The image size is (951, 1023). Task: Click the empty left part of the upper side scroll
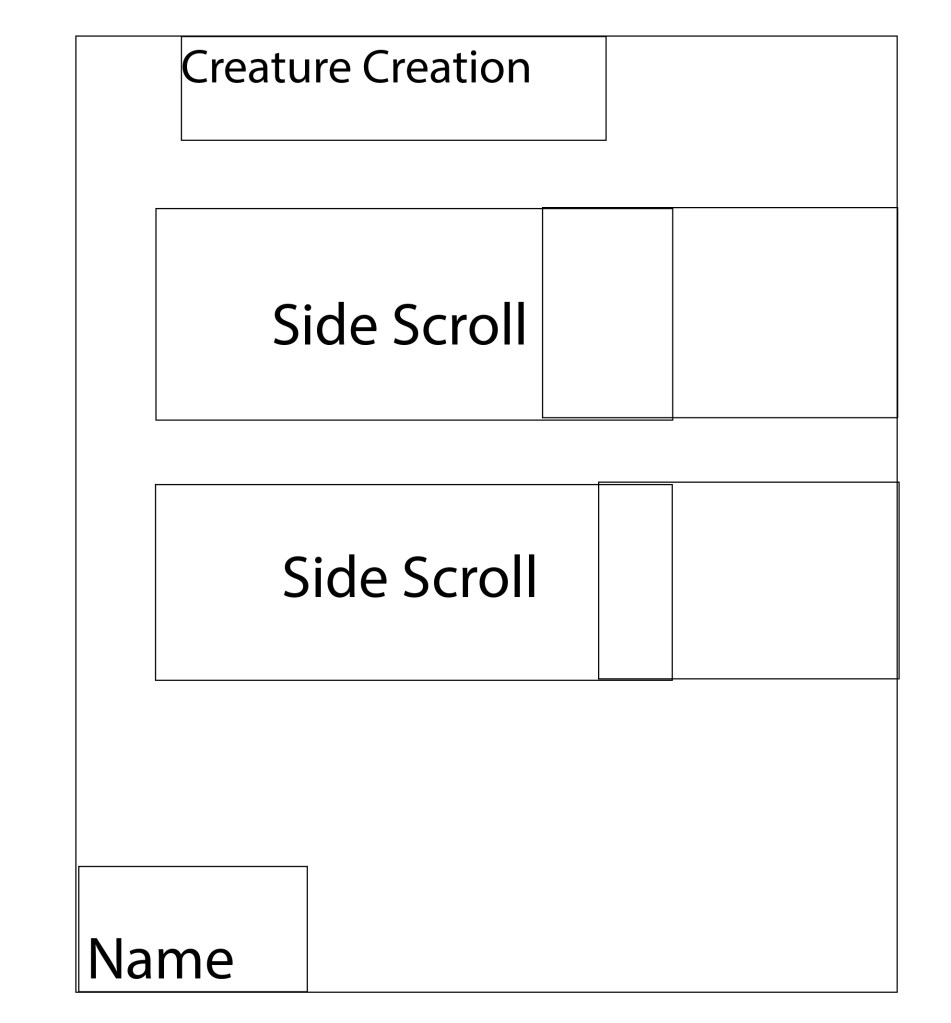click(212, 312)
